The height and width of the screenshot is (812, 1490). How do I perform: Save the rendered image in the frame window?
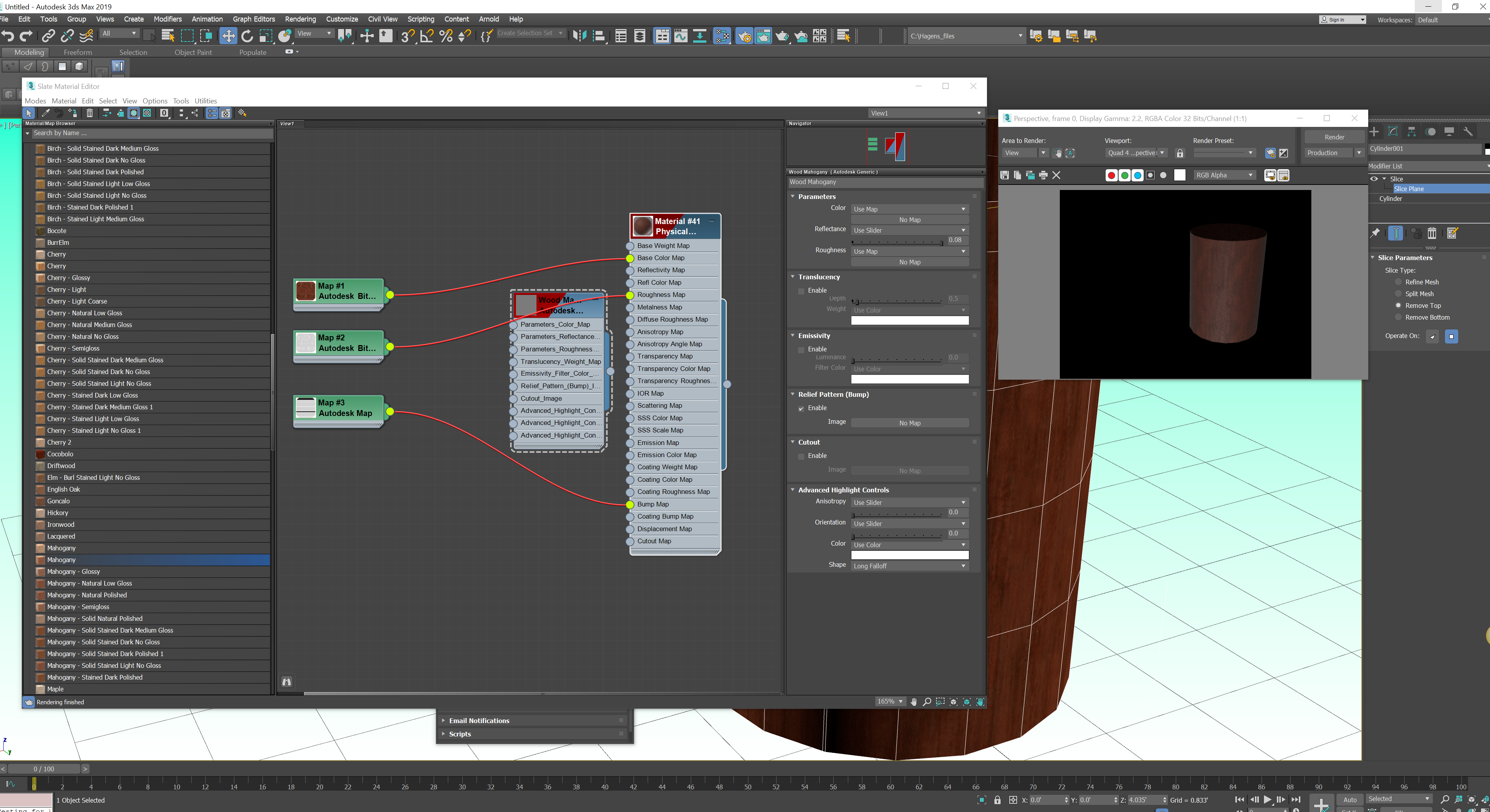(1005, 175)
